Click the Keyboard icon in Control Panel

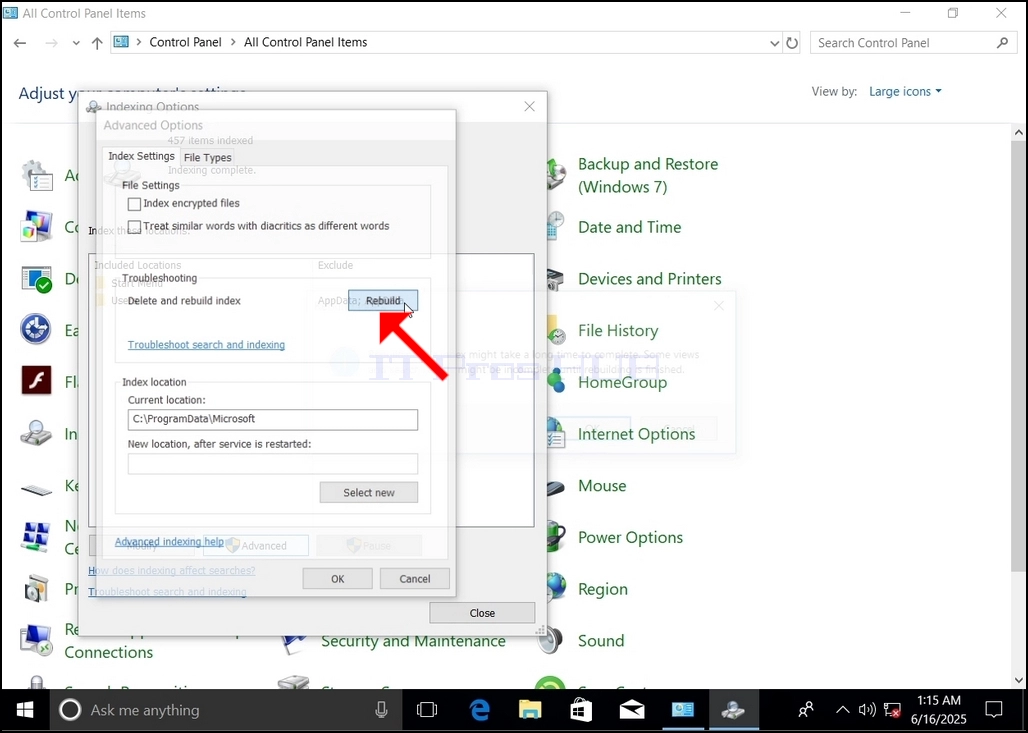coord(36,489)
